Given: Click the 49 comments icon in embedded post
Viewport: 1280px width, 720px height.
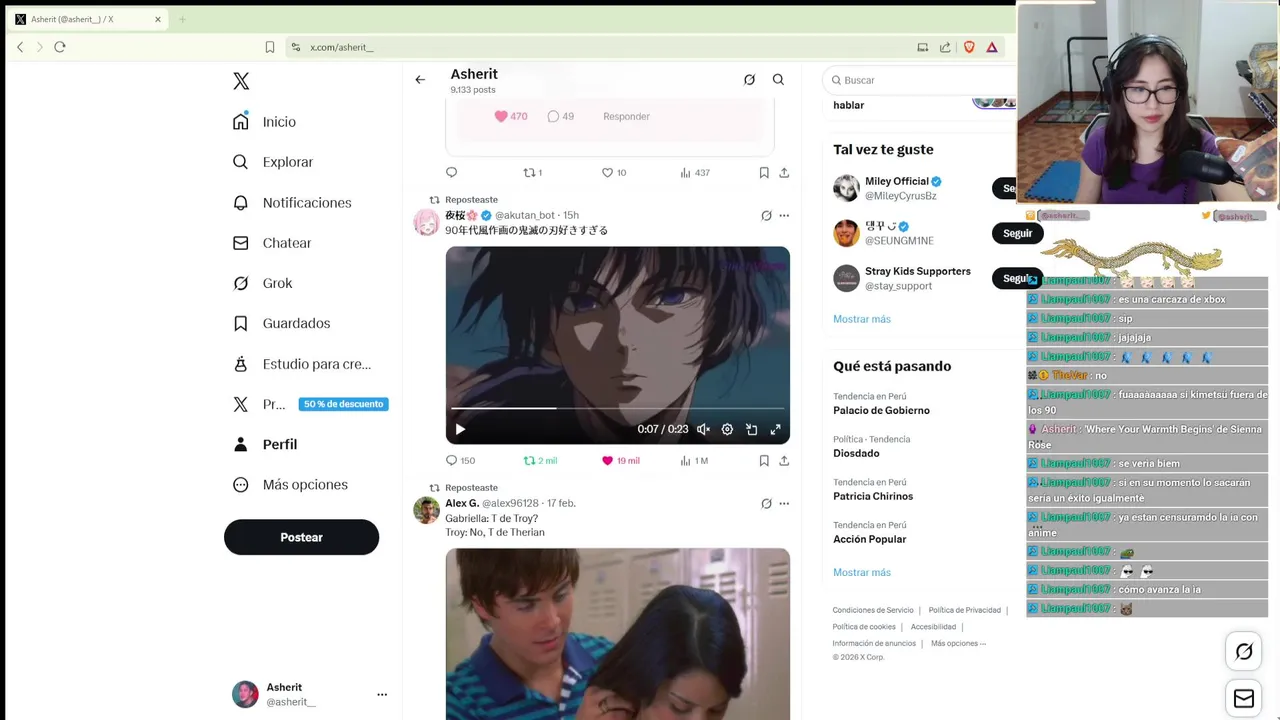Looking at the screenshot, I should tap(553, 116).
